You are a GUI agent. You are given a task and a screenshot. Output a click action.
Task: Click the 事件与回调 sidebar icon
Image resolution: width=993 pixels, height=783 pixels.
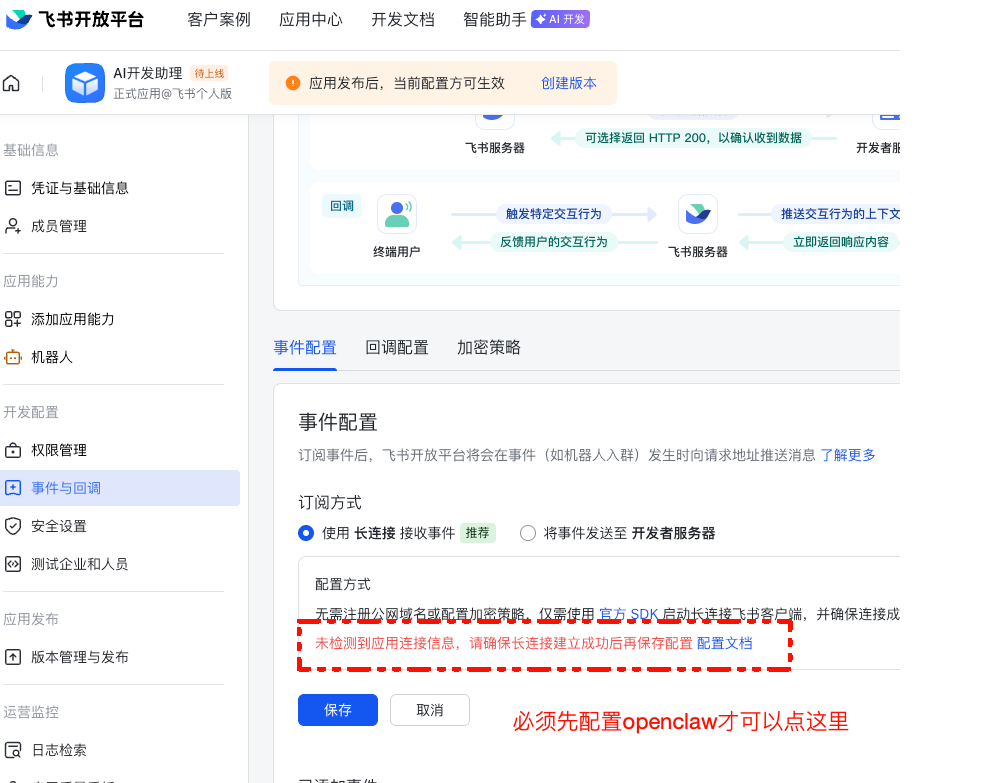tap(13, 488)
